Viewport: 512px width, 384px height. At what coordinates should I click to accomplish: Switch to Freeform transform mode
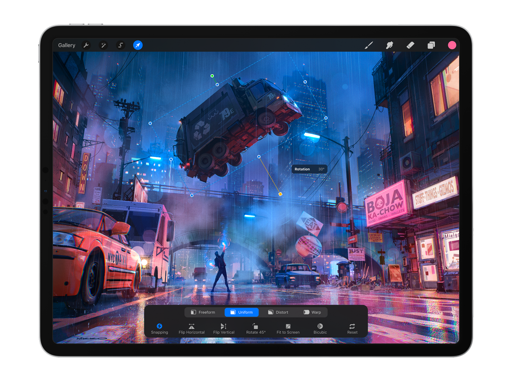point(203,312)
